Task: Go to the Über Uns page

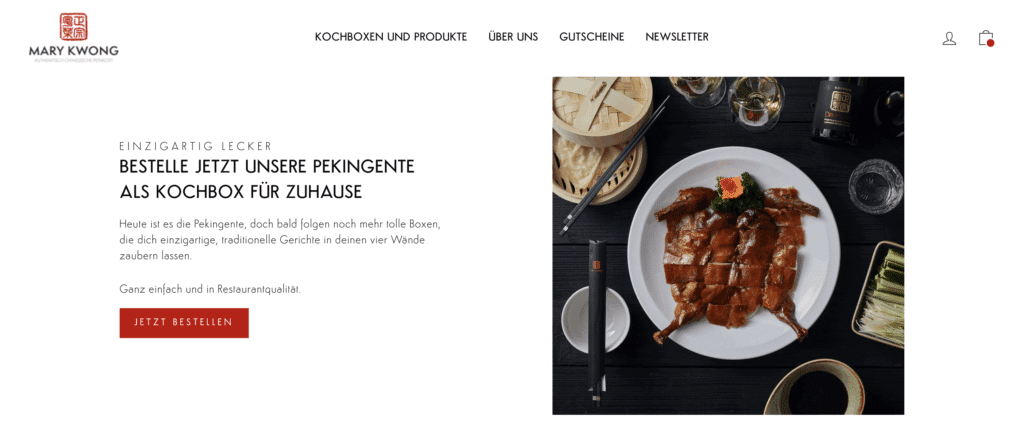Action: click(x=513, y=37)
